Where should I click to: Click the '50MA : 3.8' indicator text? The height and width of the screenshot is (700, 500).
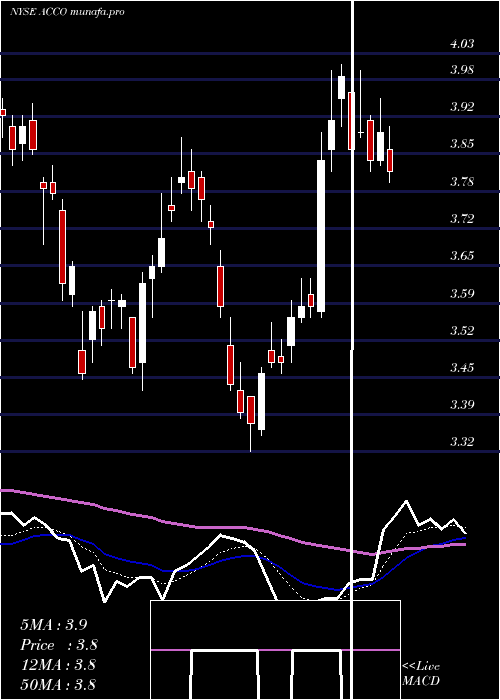tap(58, 685)
